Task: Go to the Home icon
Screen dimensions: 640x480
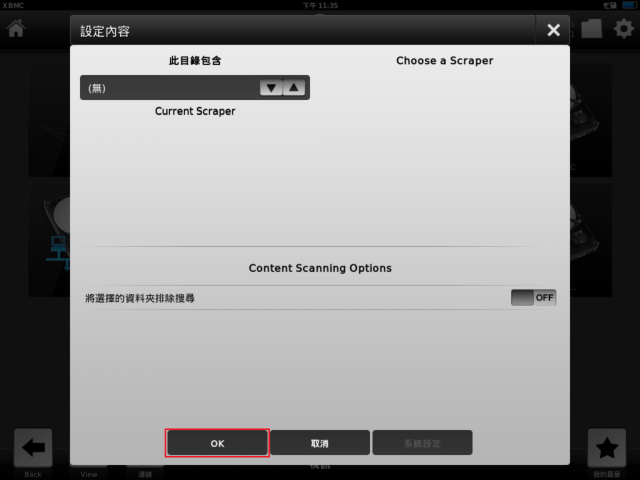Action: (16, 29)
